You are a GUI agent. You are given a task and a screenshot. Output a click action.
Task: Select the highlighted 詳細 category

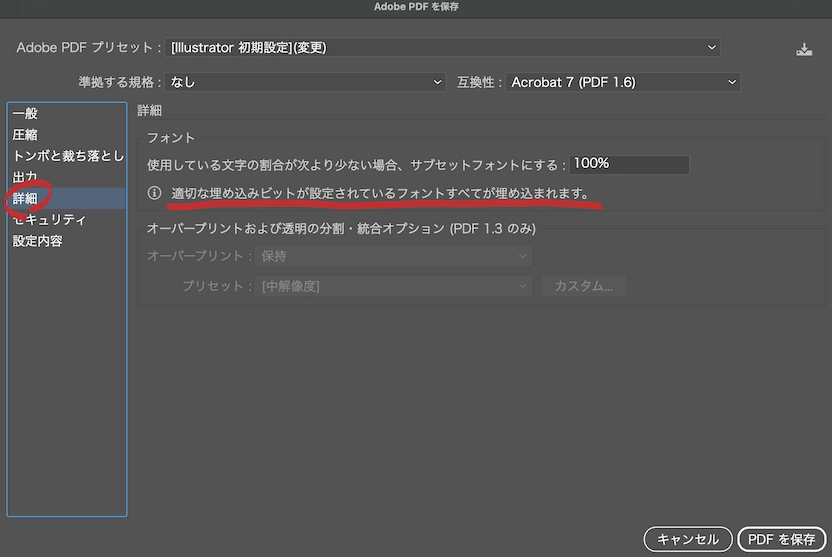(x=67, y=198)
